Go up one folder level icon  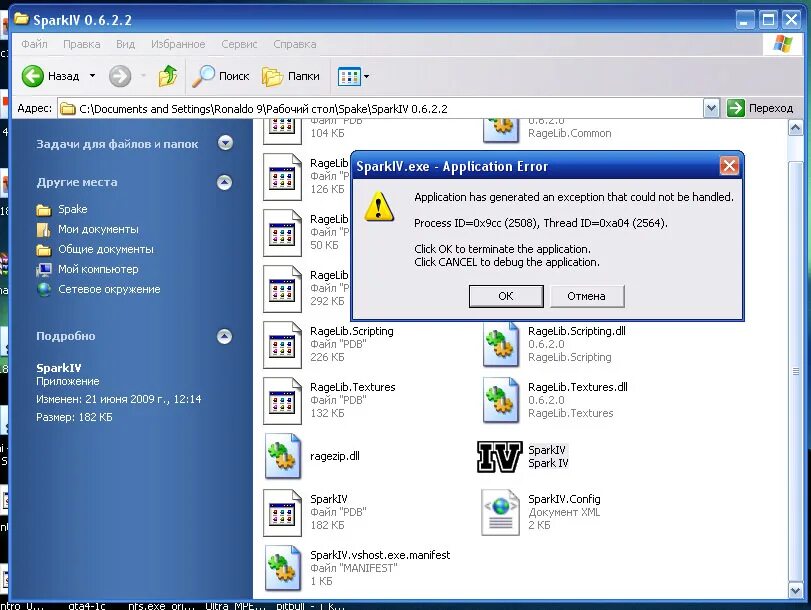(168, 76)
